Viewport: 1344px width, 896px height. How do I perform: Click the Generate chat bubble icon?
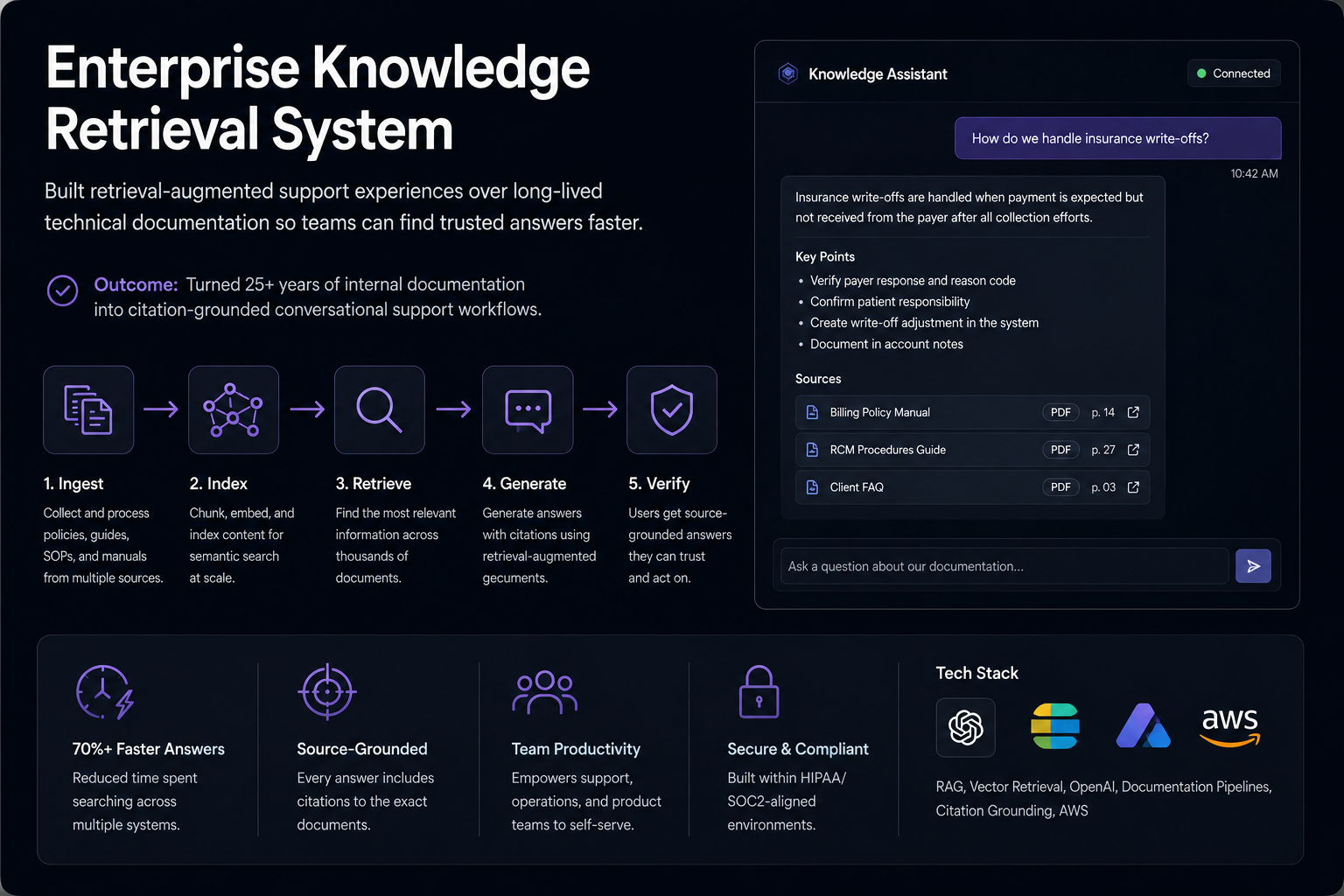coord(528,409)
